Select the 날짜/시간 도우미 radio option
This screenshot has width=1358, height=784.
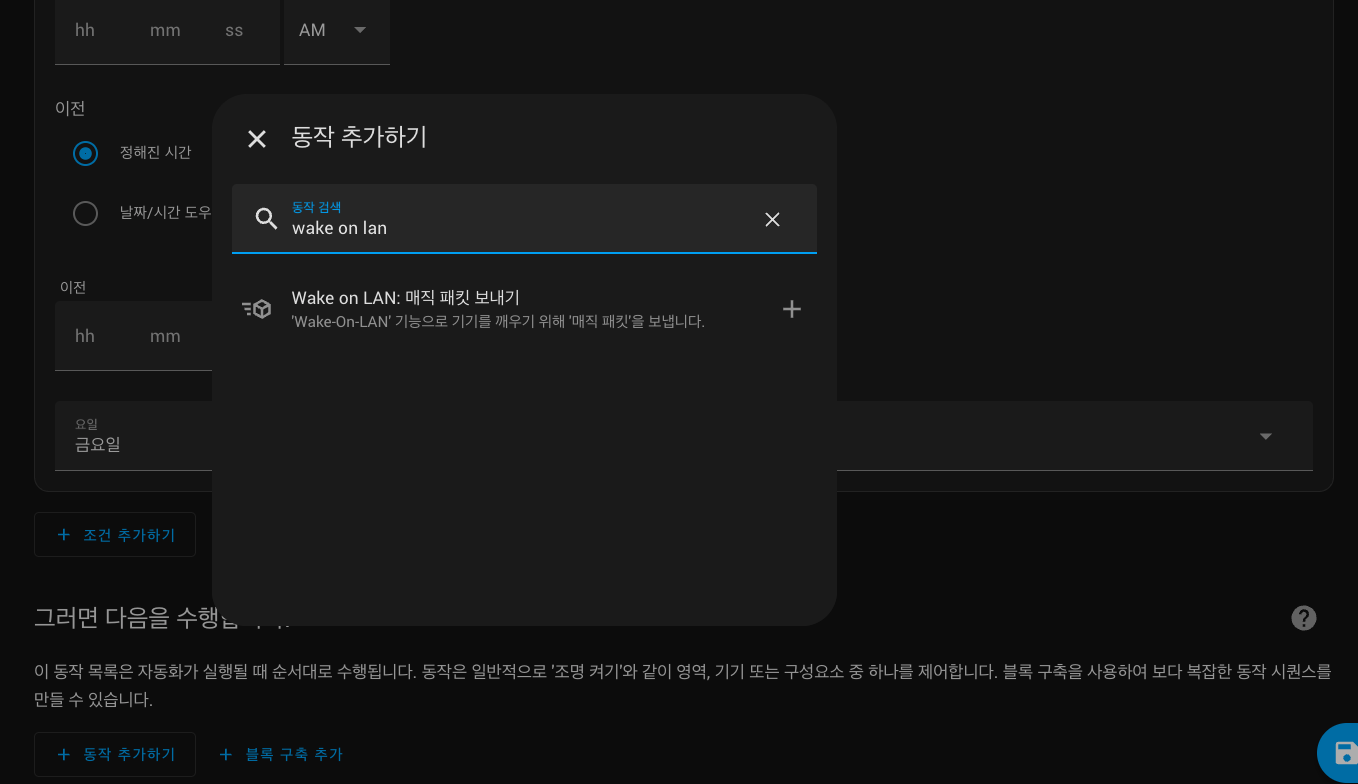pos(86,213)
